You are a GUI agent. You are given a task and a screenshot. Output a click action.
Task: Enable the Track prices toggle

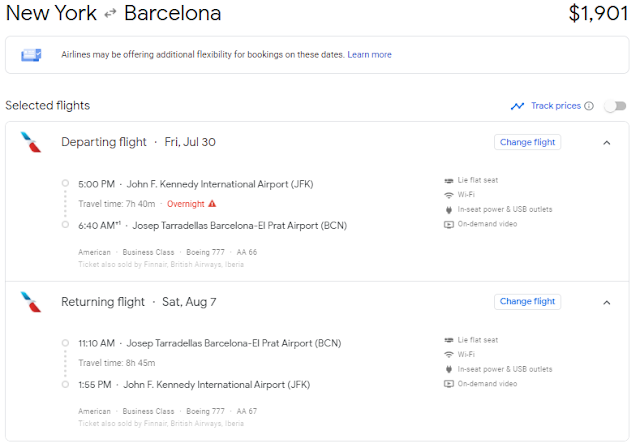point(615,106)
